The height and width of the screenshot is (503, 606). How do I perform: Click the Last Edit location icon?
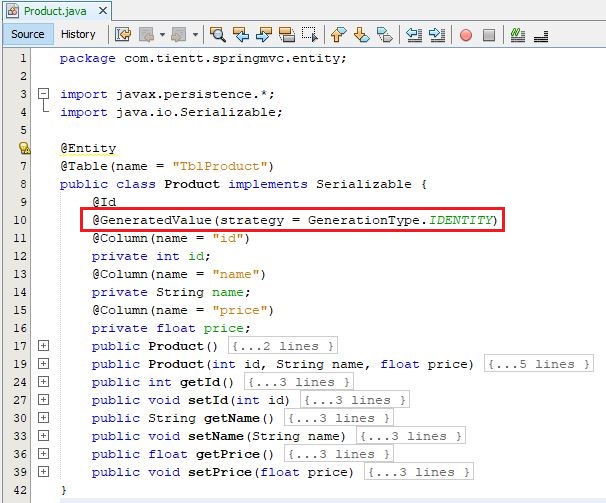pos(123,34)
